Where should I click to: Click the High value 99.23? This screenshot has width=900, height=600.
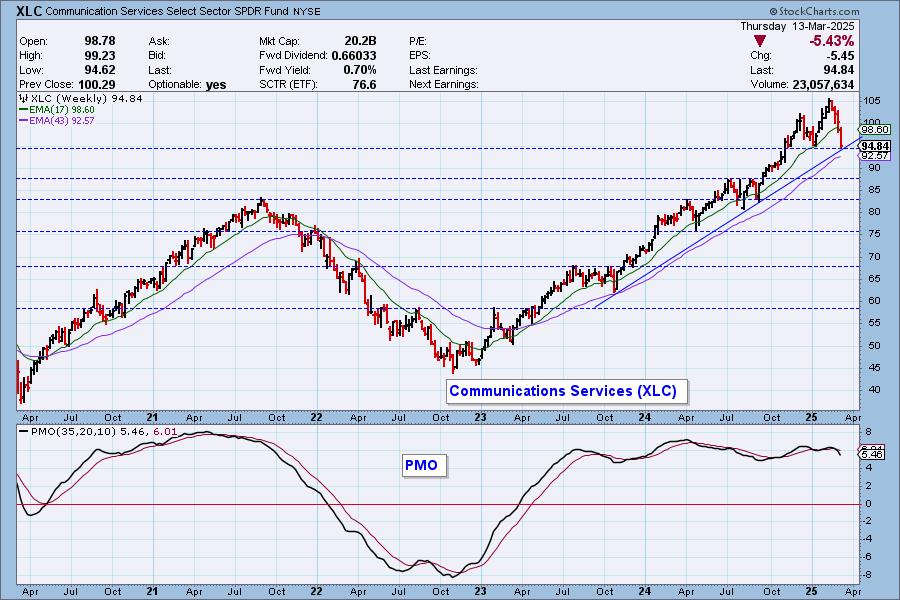click(100, 55)
